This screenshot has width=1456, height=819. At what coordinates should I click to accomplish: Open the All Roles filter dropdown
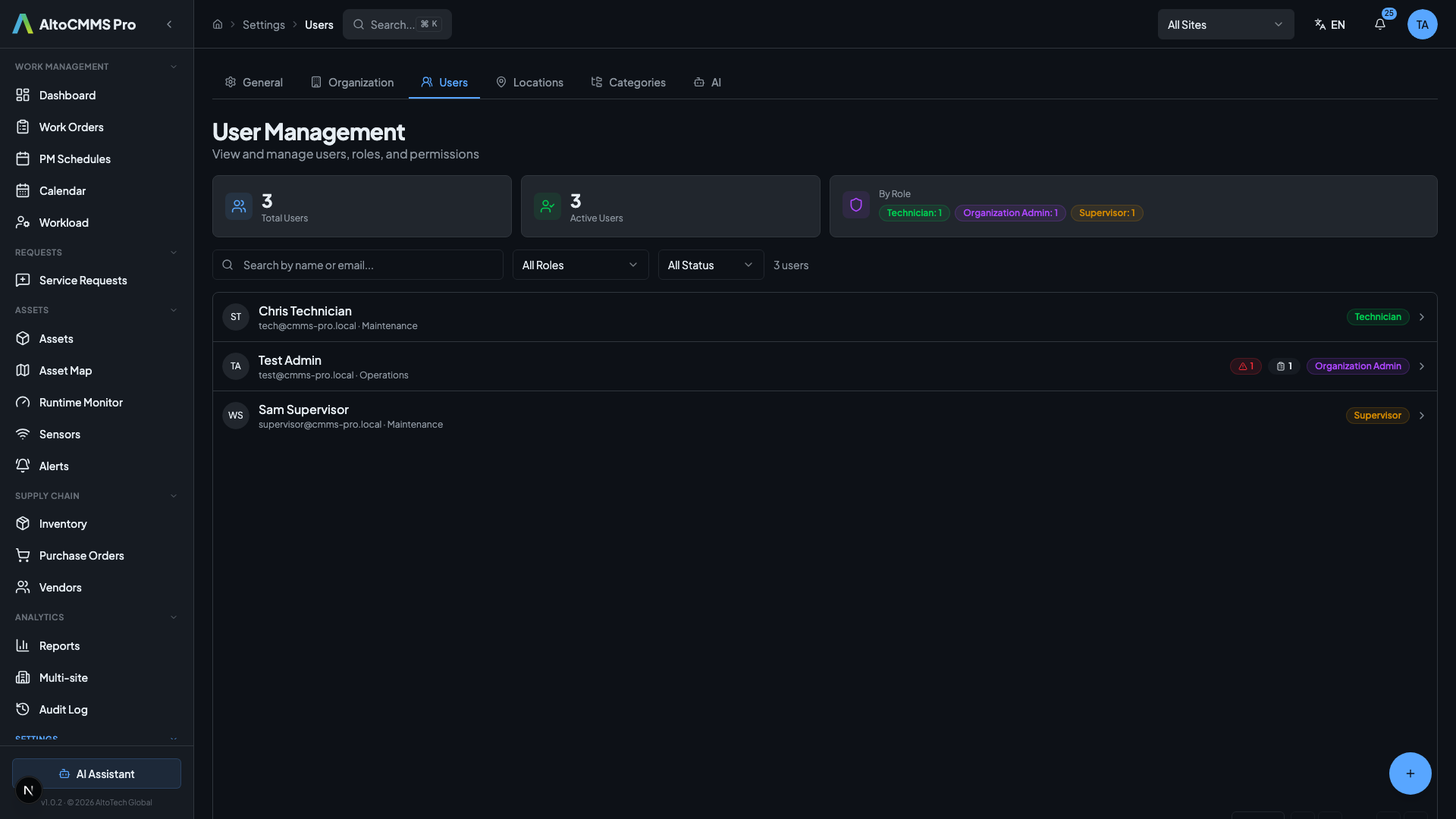(580, 265)
